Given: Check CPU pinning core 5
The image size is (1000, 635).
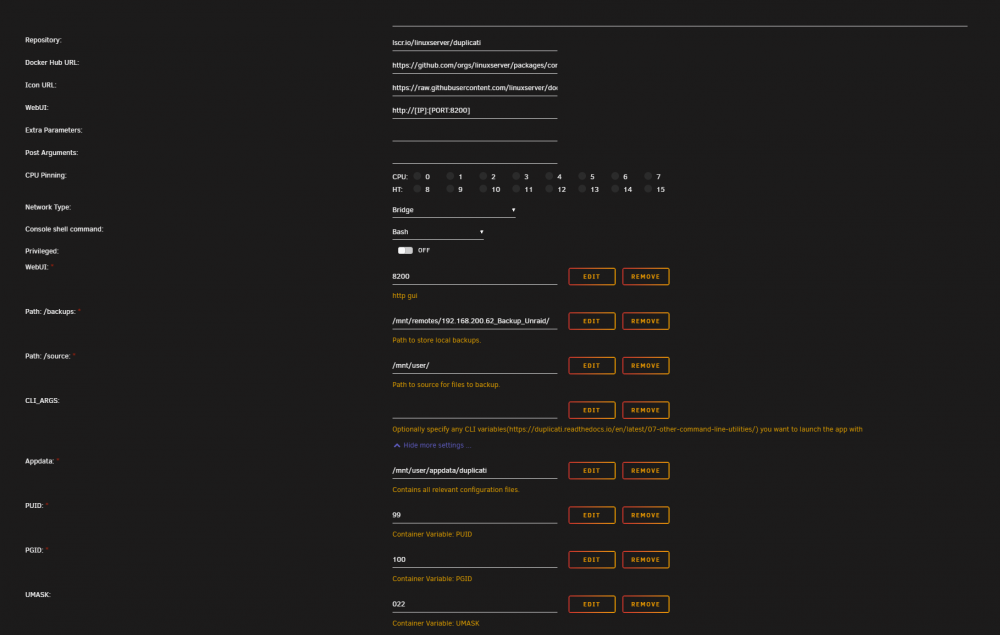Looking at the screenshot, I should (x=582, y=177).
